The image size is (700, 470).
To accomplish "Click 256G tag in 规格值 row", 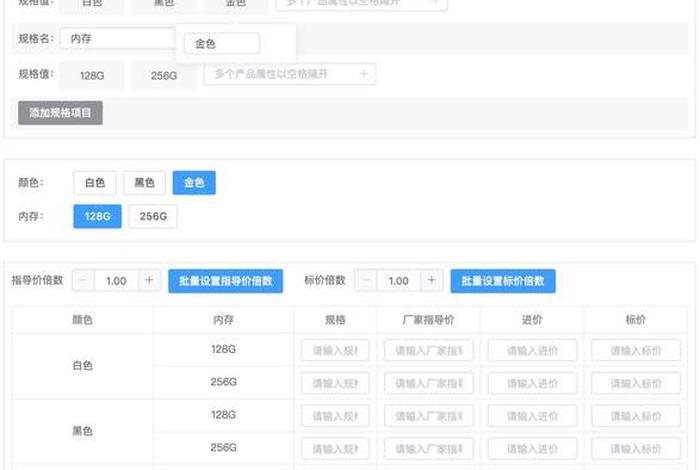I will coord(164,75).
